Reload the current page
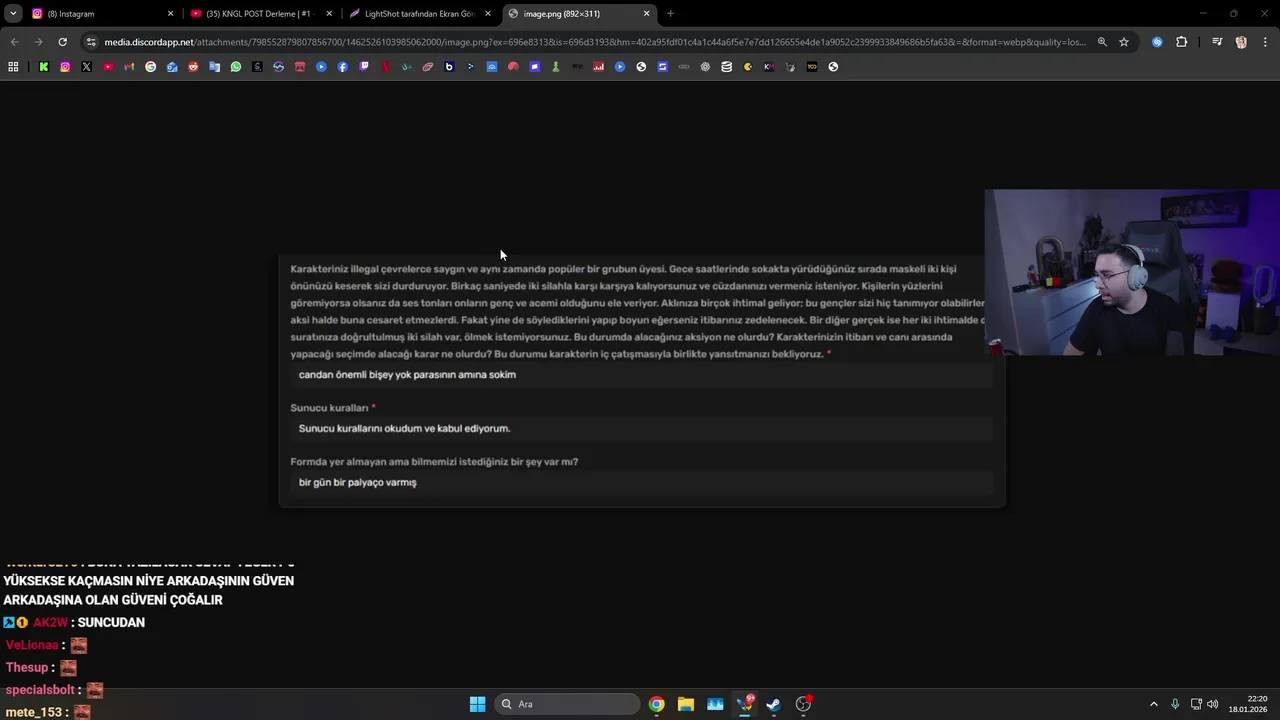 62,42
